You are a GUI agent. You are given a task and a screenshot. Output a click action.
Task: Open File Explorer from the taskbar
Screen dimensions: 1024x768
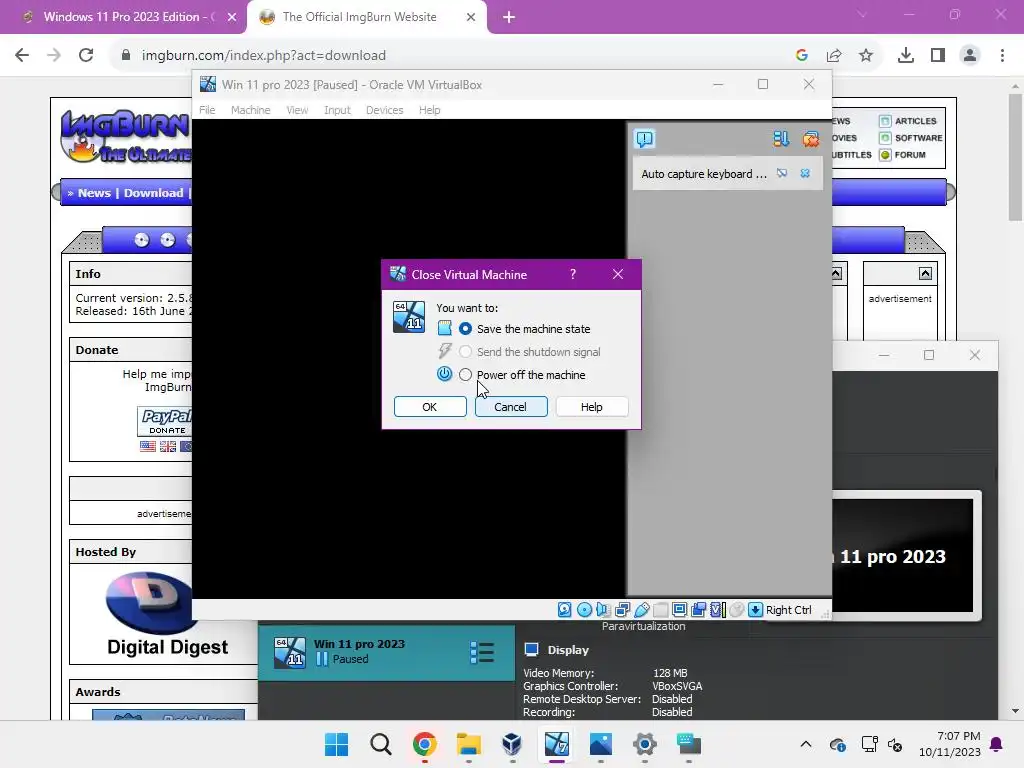tap(468, 744)
